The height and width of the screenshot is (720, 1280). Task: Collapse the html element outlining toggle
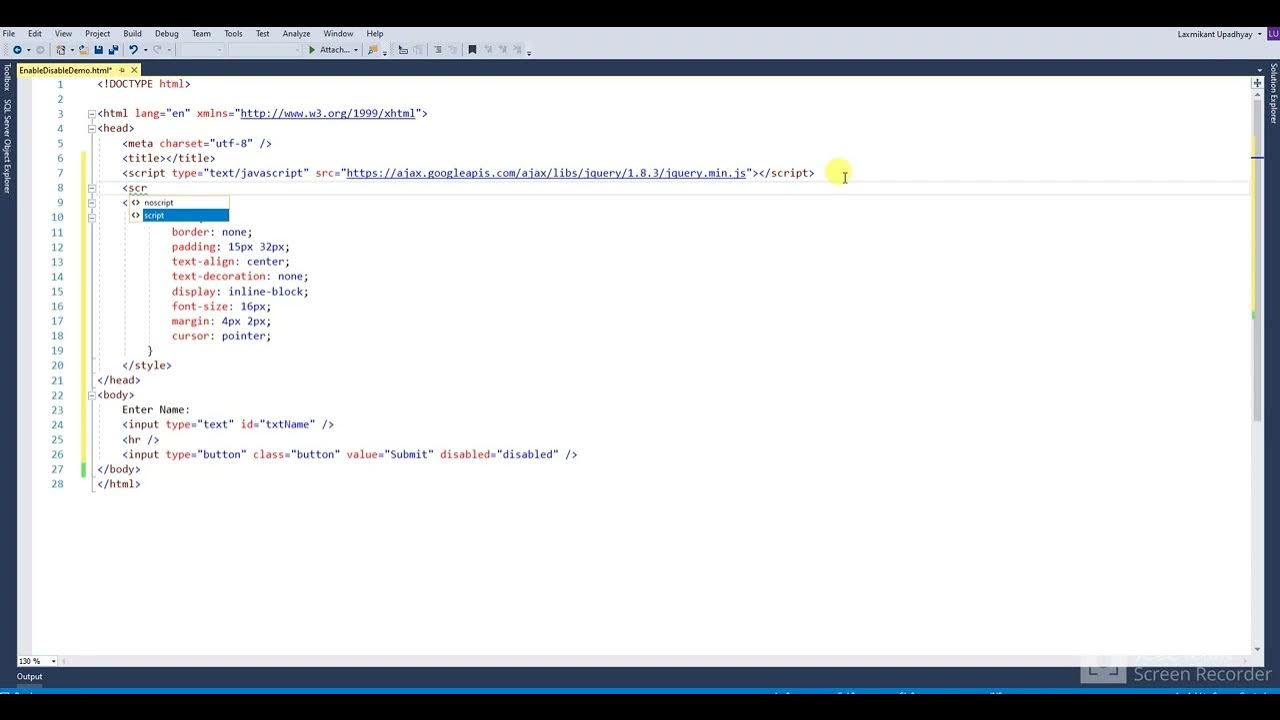coord(91,114)
